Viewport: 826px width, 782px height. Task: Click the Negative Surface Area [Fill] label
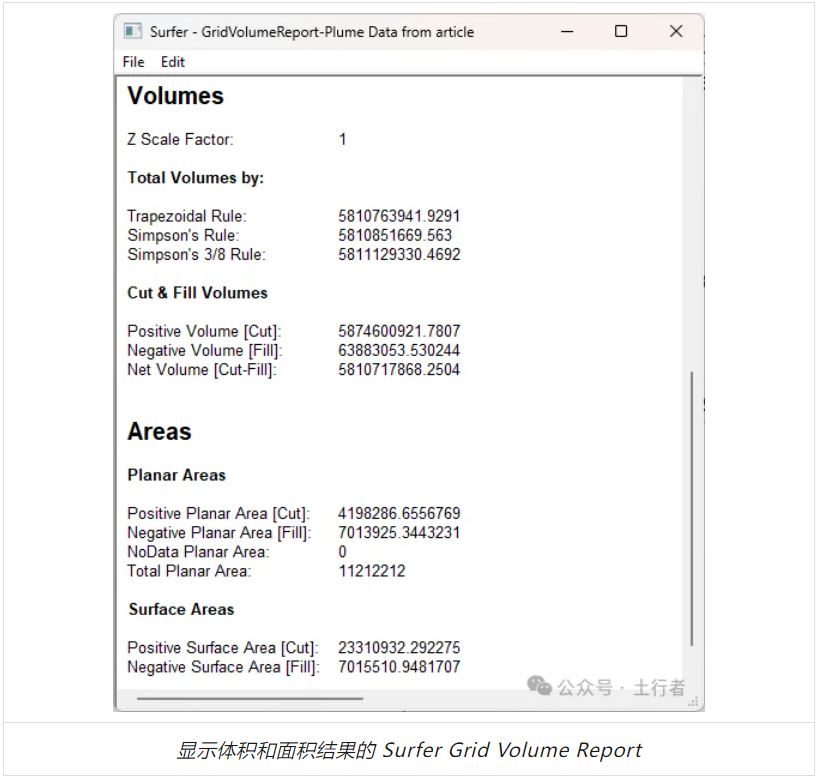click(x=223, y=667)
